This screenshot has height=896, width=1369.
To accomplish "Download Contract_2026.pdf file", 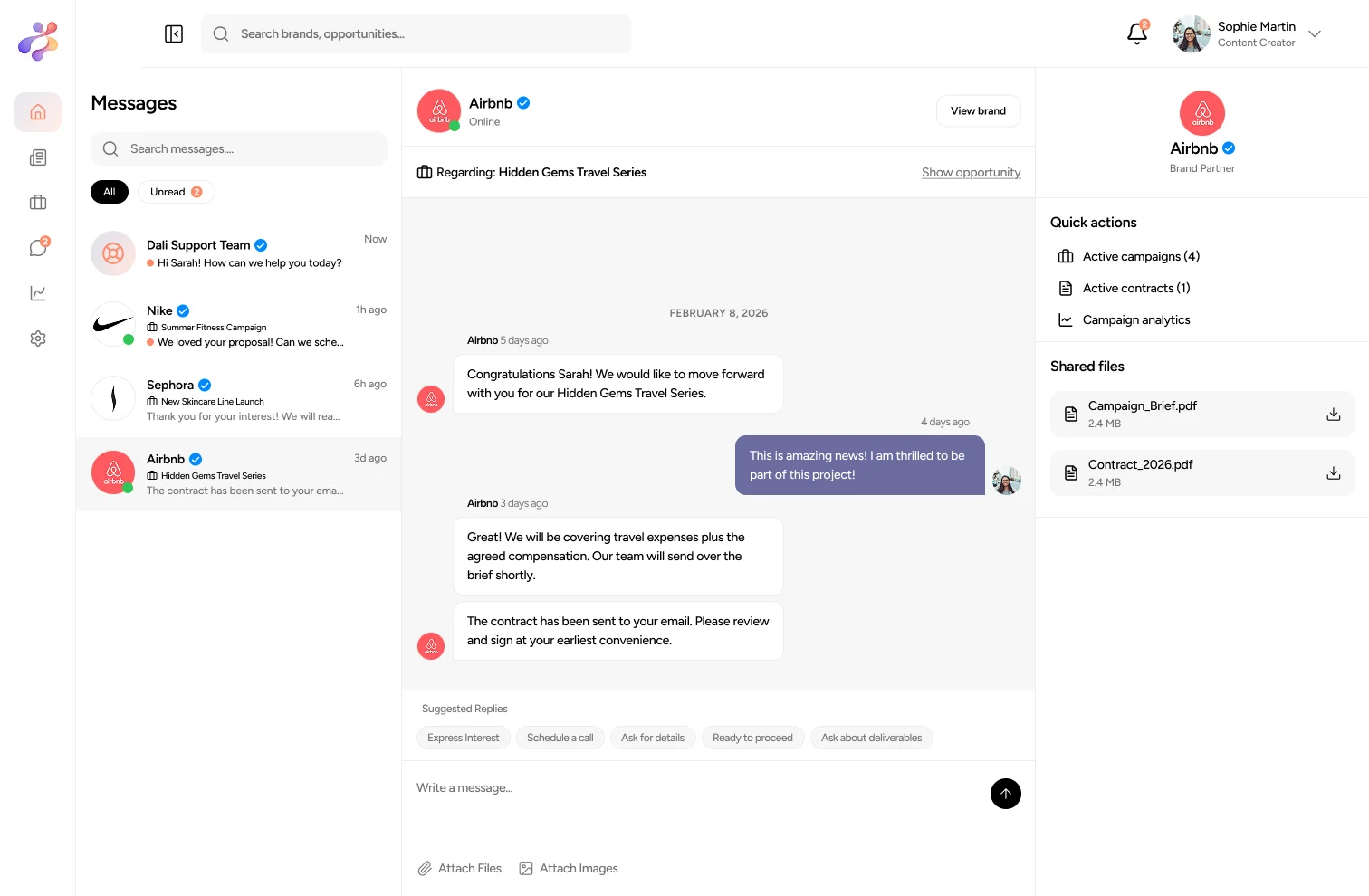I will 1333,473.
